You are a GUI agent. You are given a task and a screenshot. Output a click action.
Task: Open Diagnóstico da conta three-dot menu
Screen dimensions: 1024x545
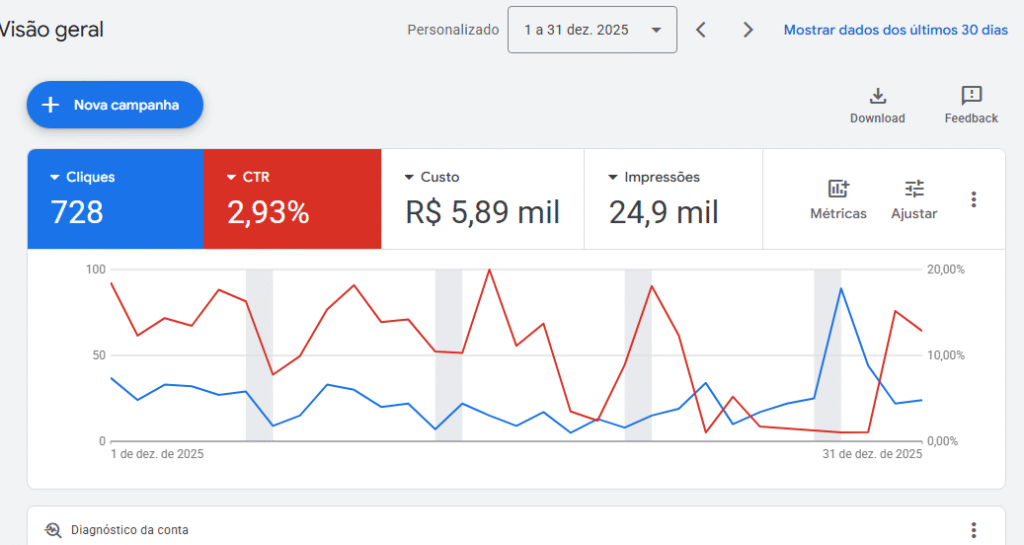973,530
